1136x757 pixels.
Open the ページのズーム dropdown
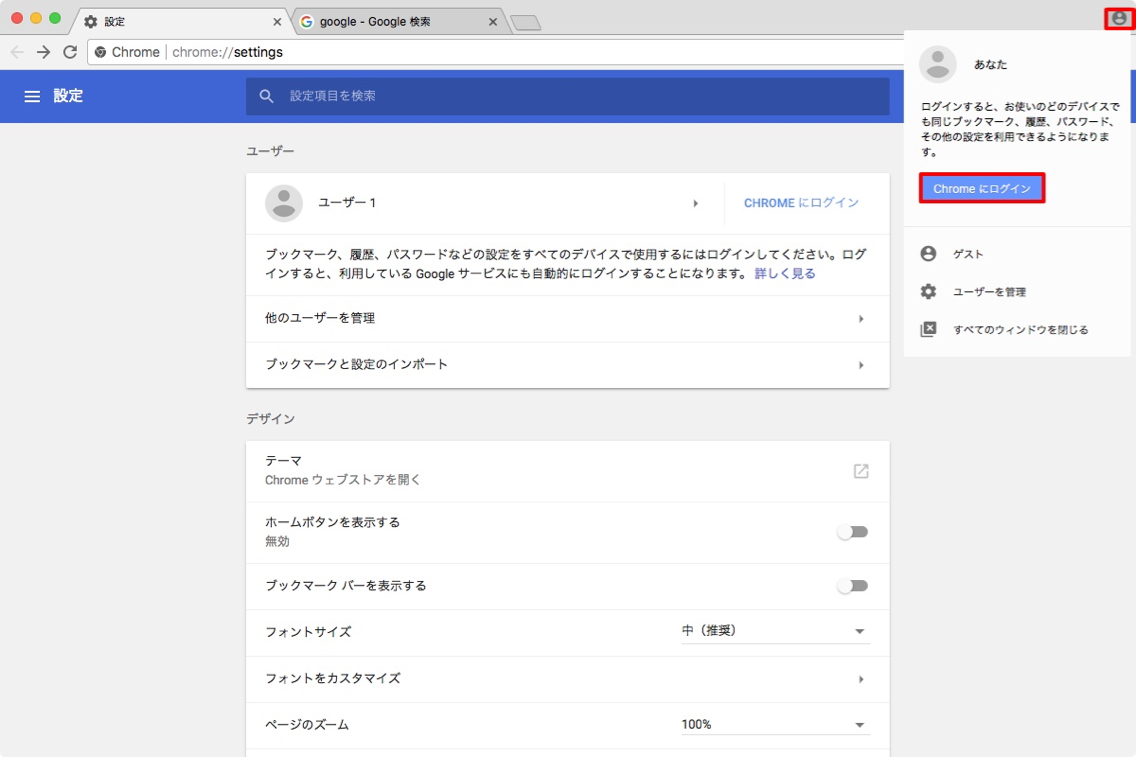775,724
